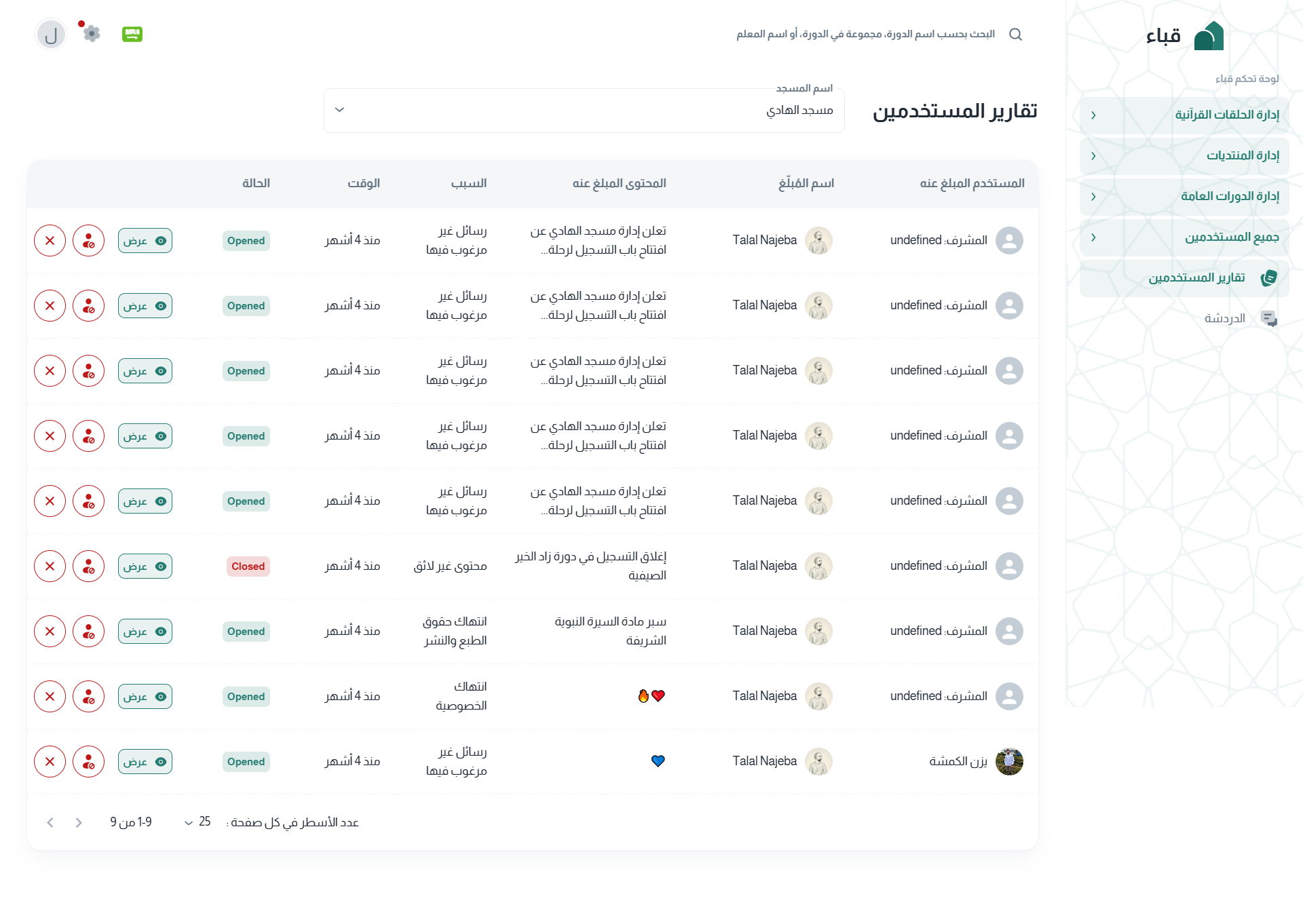This screenshot has height=924, width=1303.
Task: Click the ban user icon in first row
Action: tap(89, 241)
